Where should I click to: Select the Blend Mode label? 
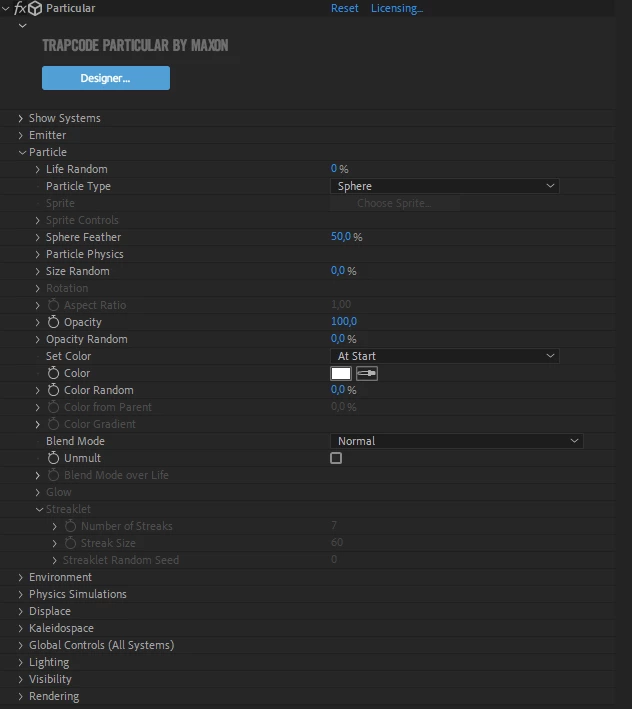[x=75, y=441]
